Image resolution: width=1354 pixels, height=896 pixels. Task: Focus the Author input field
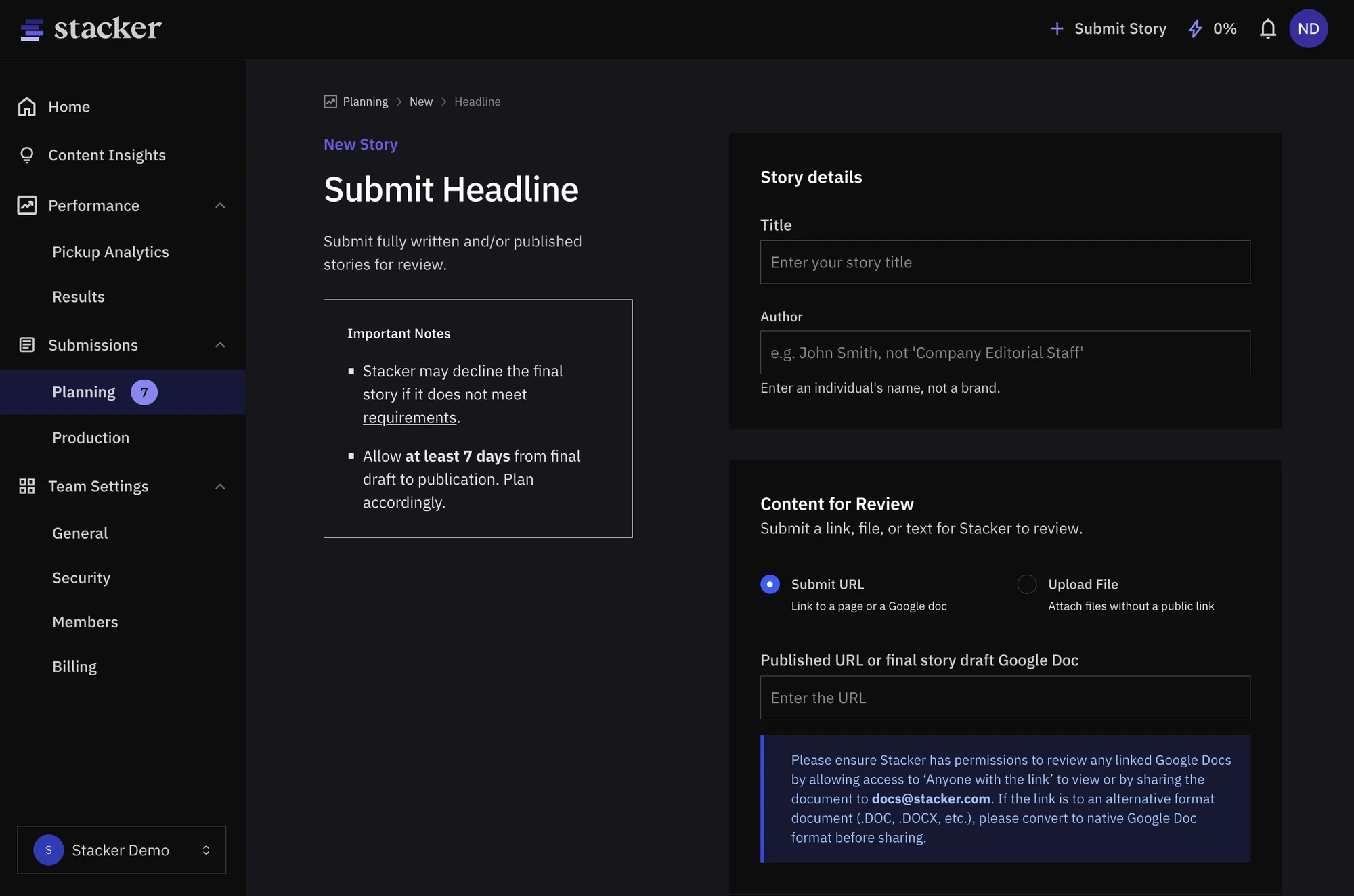(1005, 353)
